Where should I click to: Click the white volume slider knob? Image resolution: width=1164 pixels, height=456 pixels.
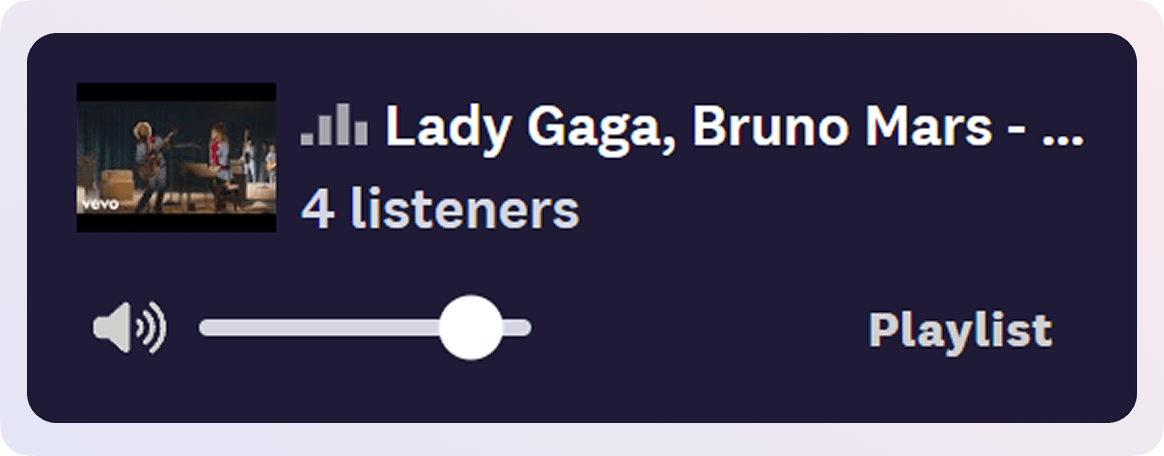[x=471, y=328]
